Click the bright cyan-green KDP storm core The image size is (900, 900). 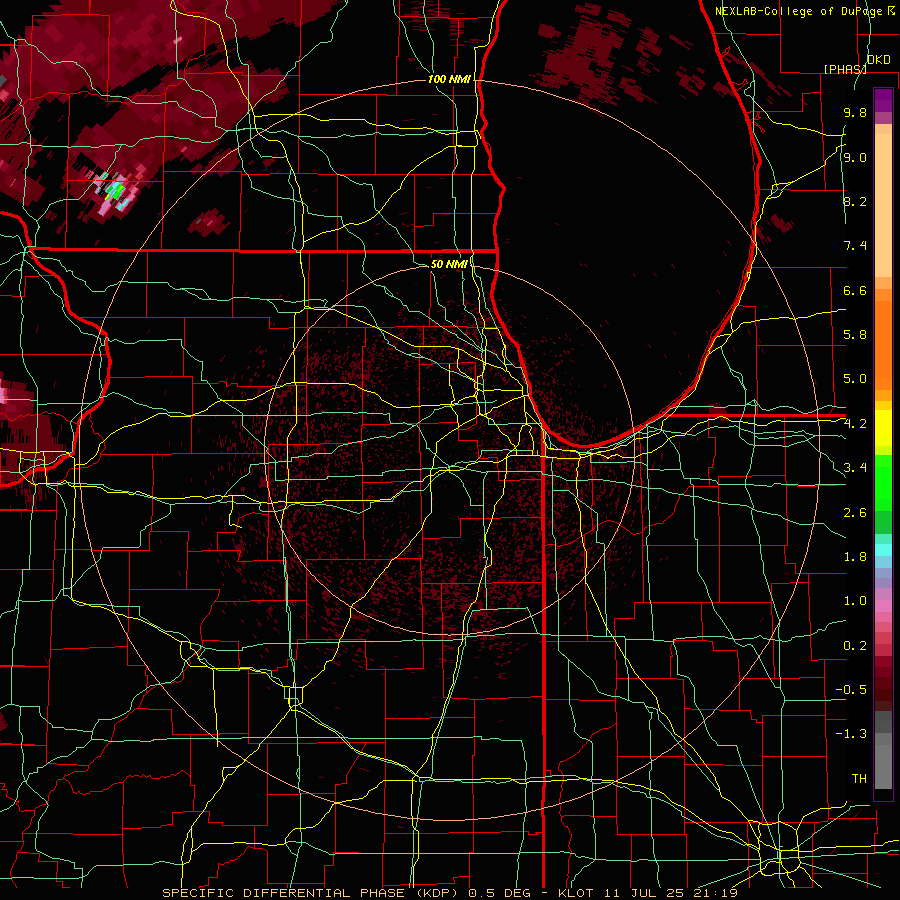tap(115, 190)
